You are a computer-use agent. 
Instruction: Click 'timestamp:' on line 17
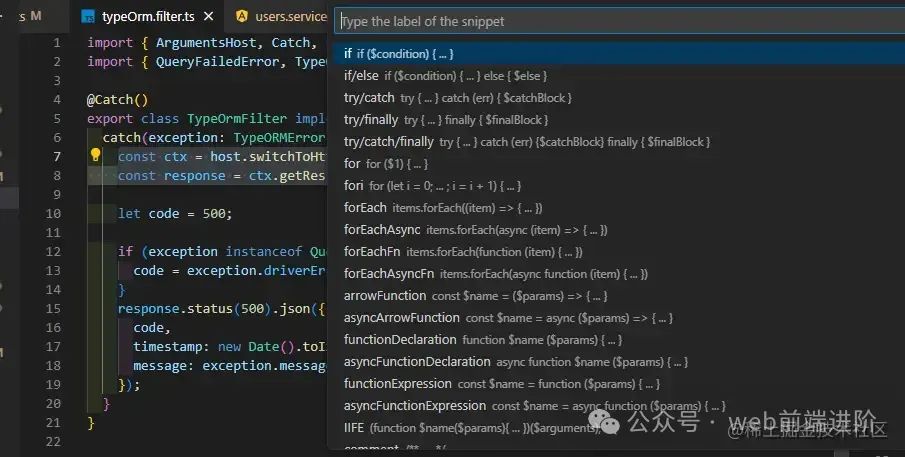pyautogui.click(x=171, y=346)
